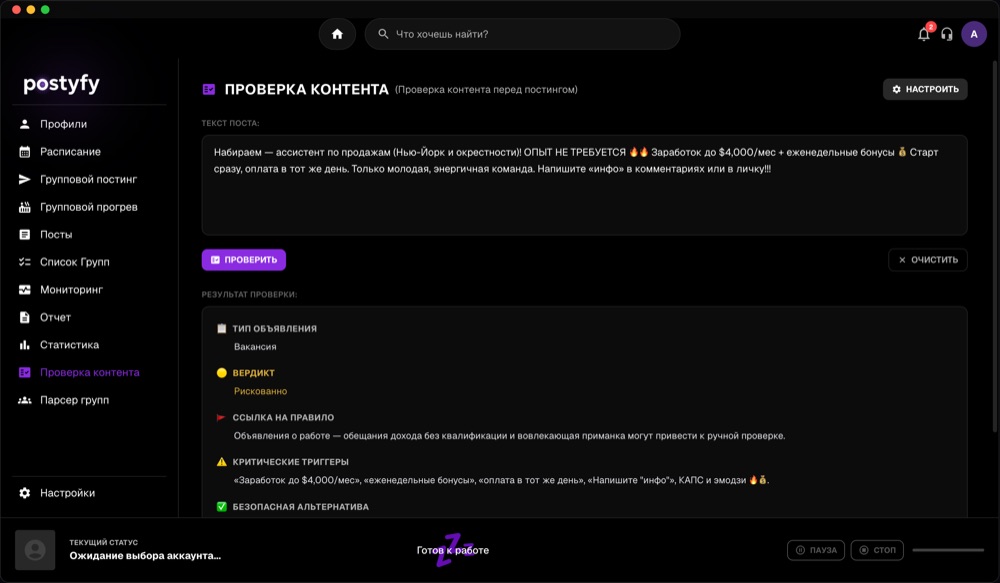Viewport: 1000px width, 583px height.
Task: Click the critical triggers list text
Action: (x=501, y=480)
